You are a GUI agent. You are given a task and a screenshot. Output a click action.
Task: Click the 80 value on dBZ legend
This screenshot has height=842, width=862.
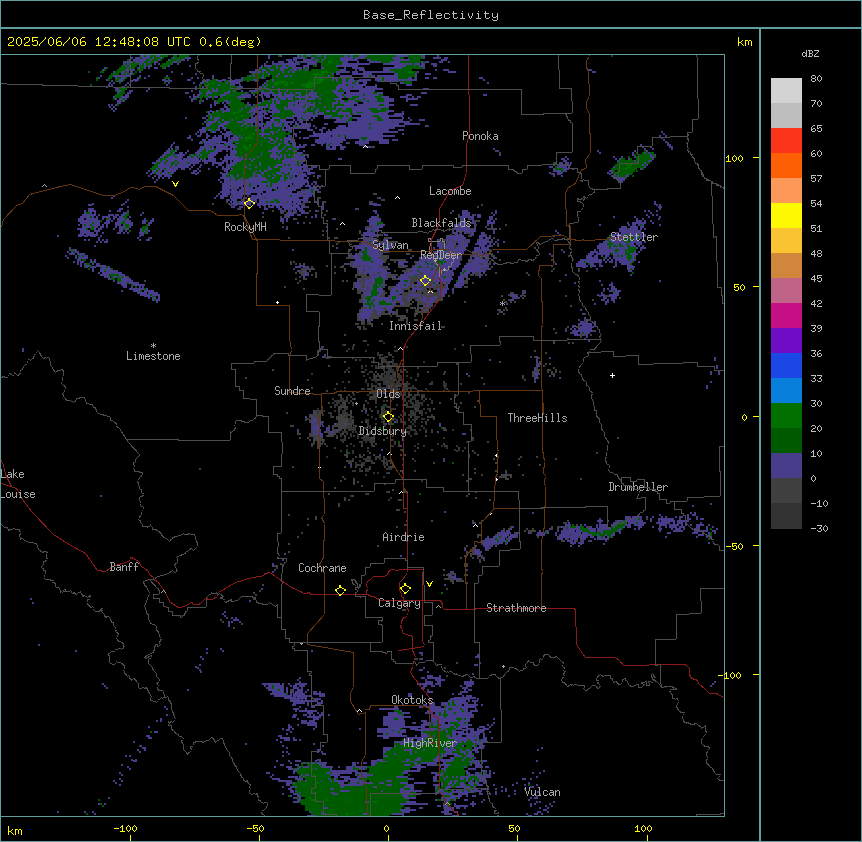click(816, 79)
